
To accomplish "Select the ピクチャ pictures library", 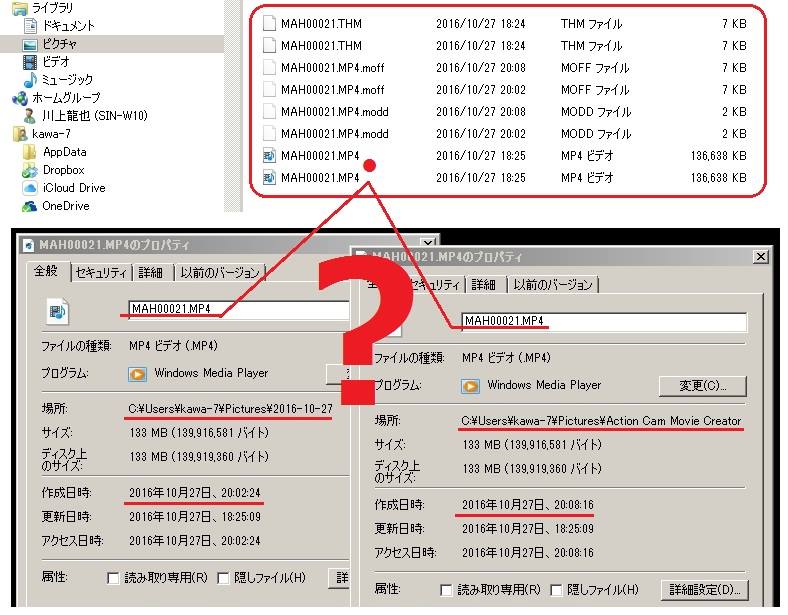I will (59, 44).
